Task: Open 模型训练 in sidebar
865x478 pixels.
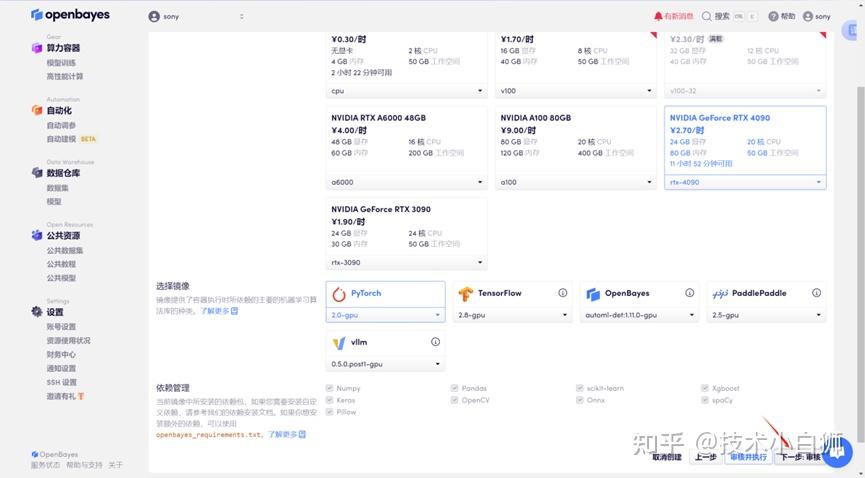Action: 61,63
